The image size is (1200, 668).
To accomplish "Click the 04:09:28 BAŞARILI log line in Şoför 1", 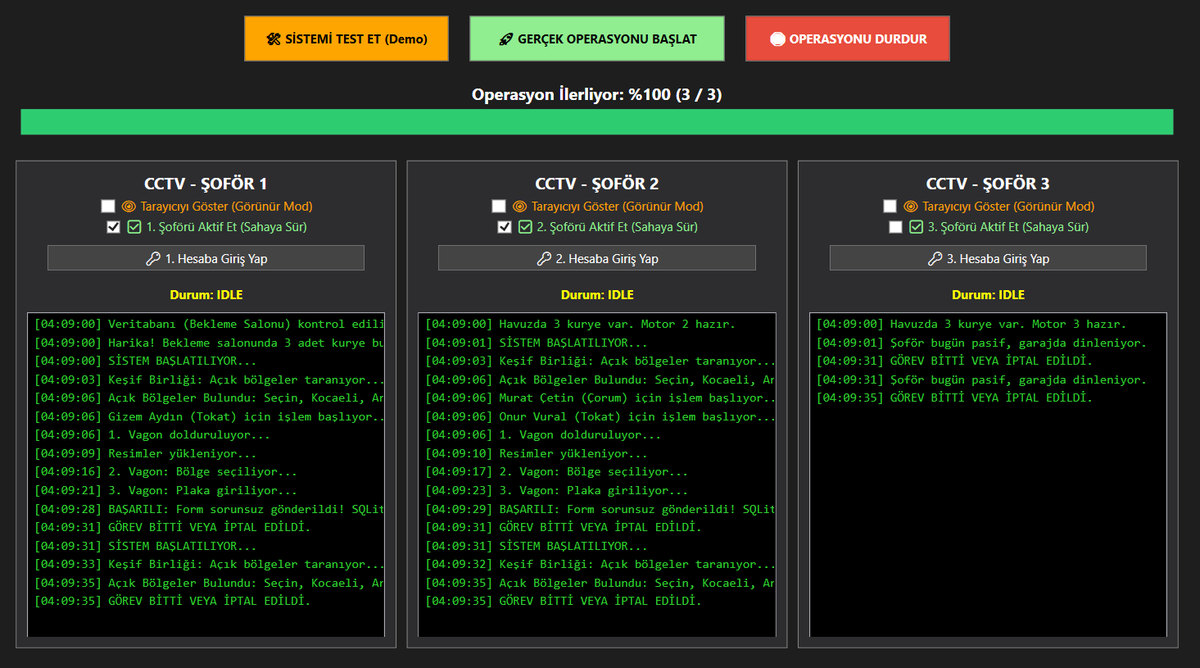I will click(x=209, y=508).
